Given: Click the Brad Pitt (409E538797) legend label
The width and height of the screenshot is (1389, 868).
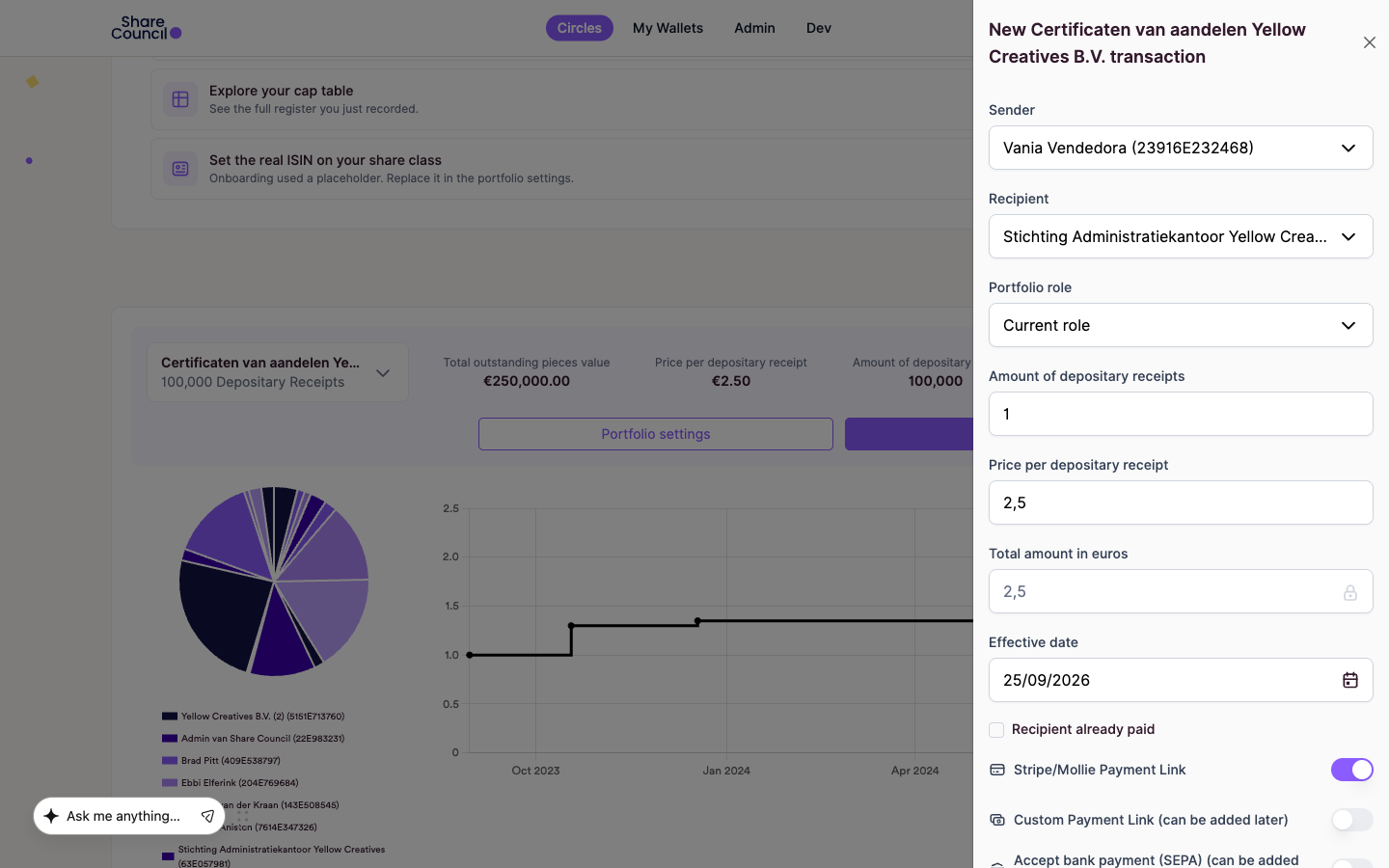Looking at the screenshot, I should tap(231, 761).
